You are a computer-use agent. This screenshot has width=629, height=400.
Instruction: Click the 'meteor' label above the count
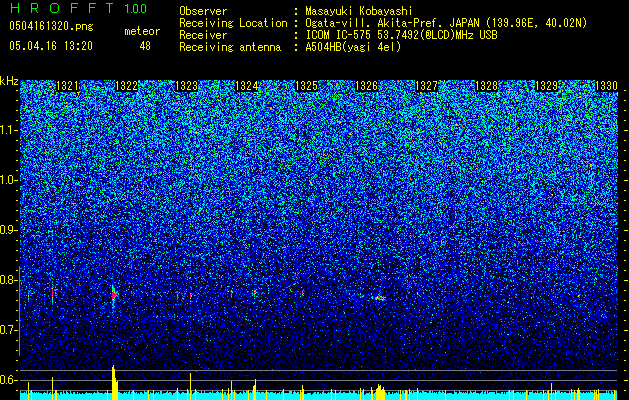click(x=142, y=31)
